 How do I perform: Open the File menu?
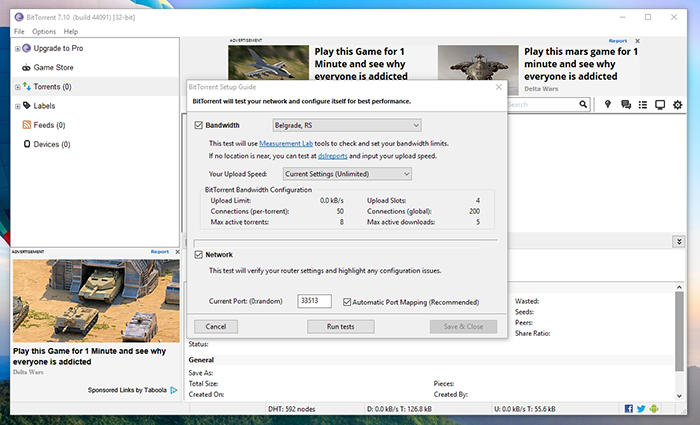click(19, 32)
